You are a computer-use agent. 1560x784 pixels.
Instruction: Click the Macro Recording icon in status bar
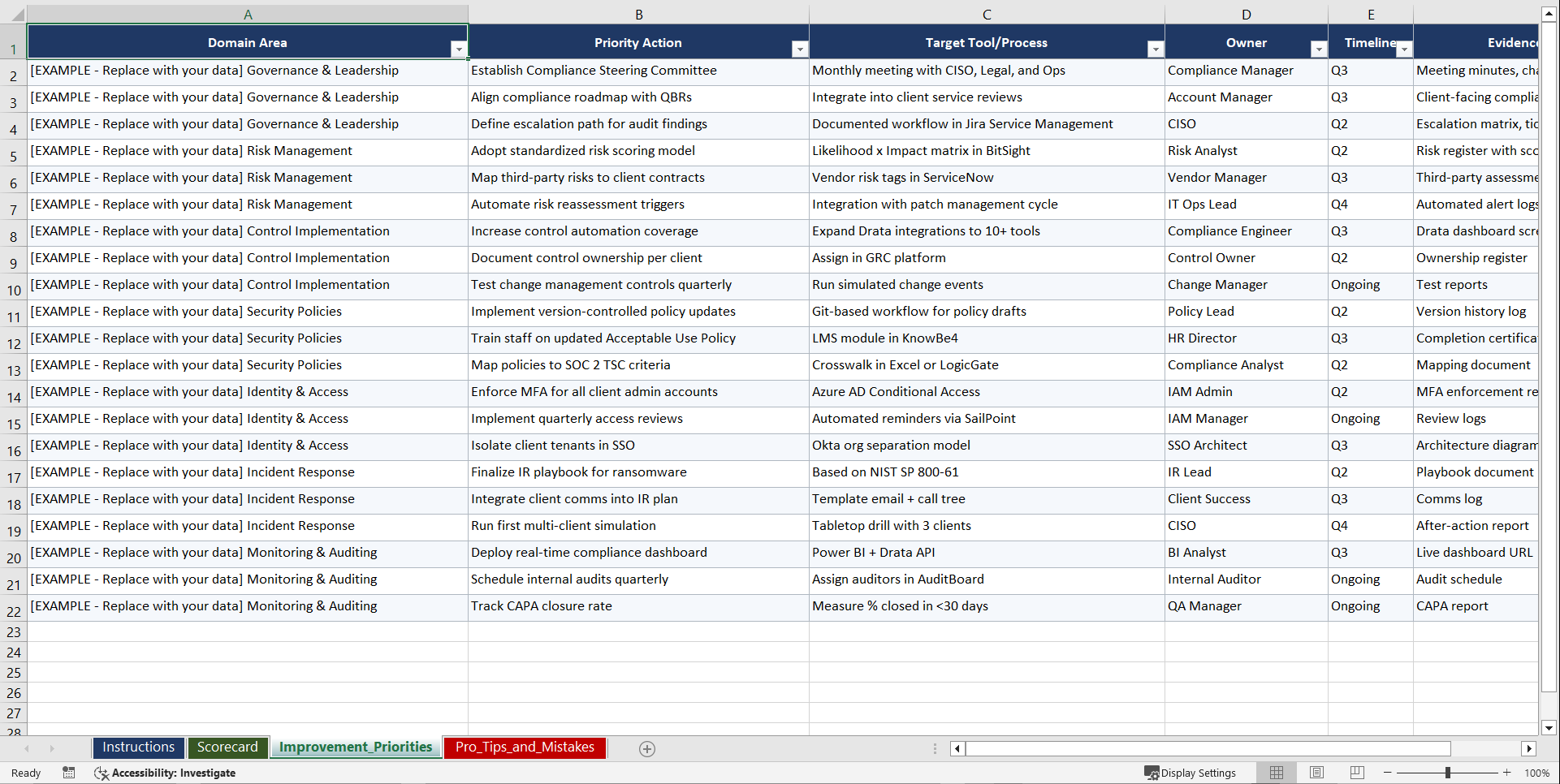tap(68, 773)
